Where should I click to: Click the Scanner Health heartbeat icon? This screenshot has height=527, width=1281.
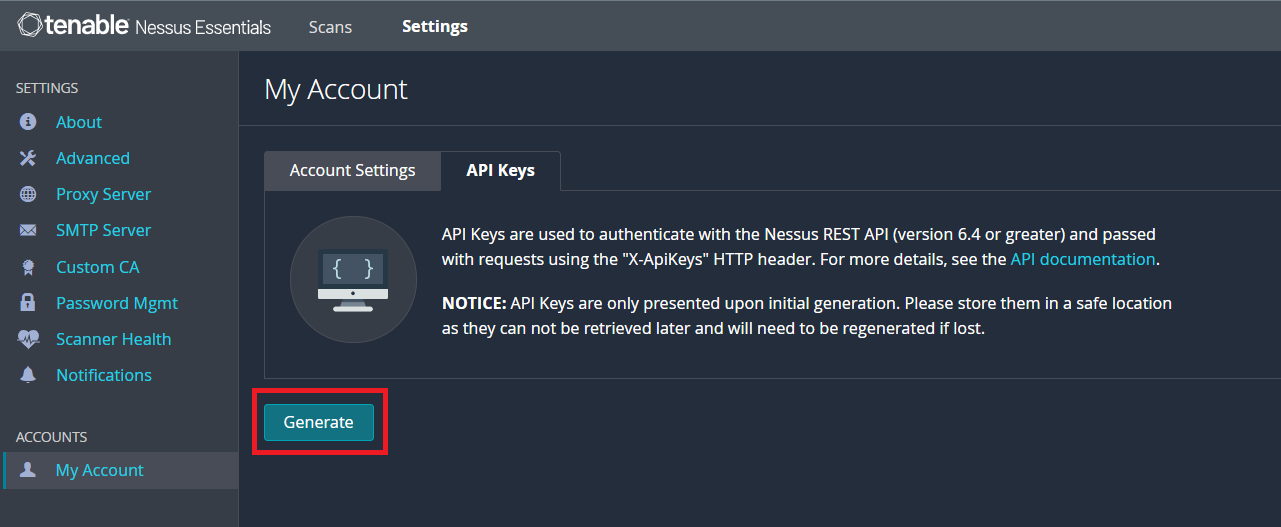[x=28, y=339]
